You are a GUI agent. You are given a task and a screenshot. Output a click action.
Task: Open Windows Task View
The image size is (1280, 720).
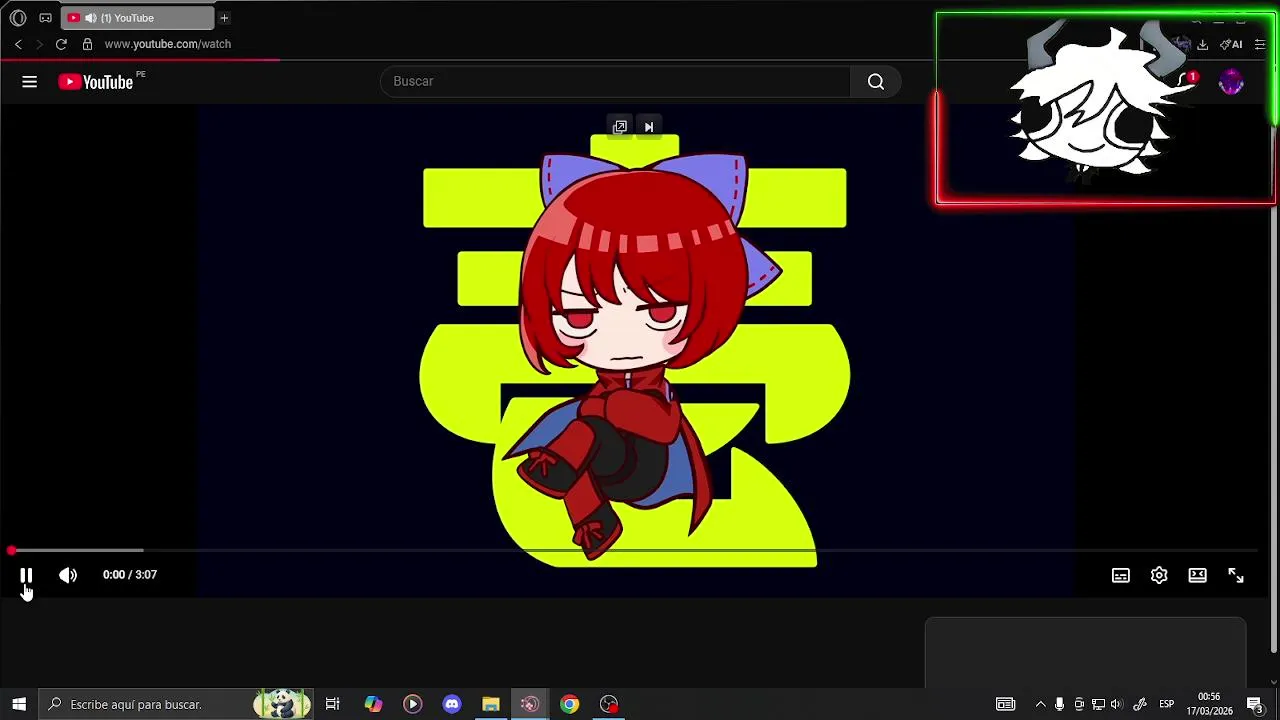coord(333,704)
